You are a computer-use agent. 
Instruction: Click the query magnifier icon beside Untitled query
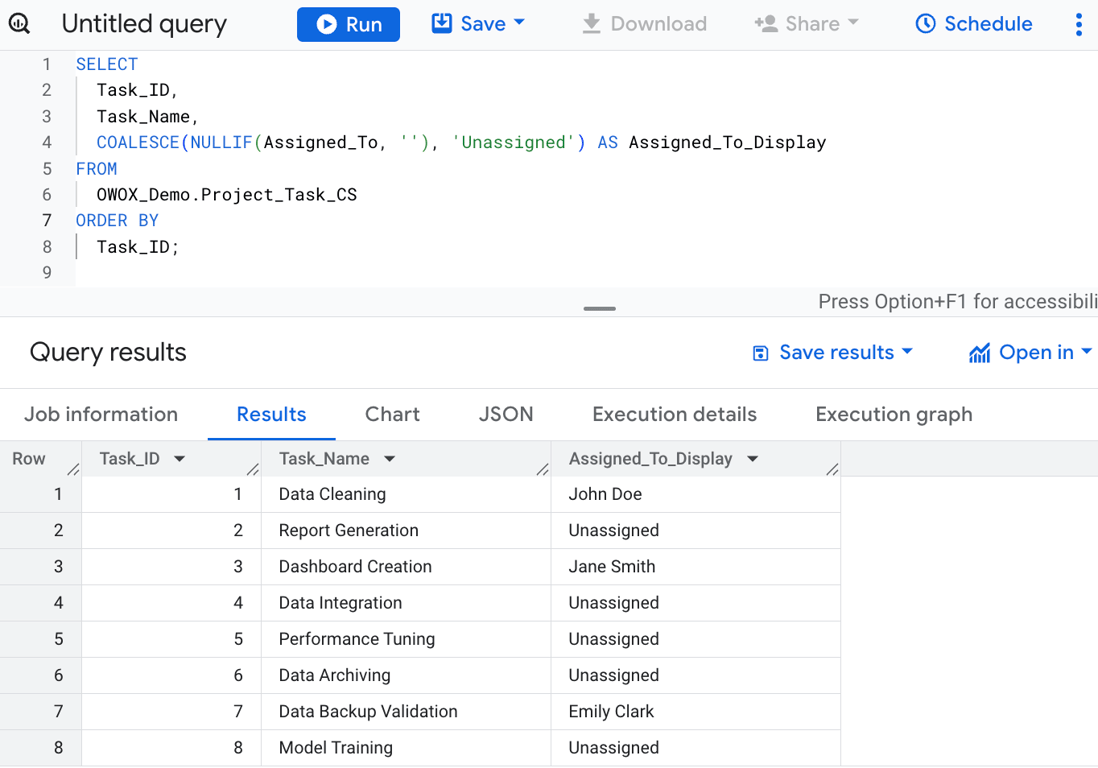click(x=19, y=24)
